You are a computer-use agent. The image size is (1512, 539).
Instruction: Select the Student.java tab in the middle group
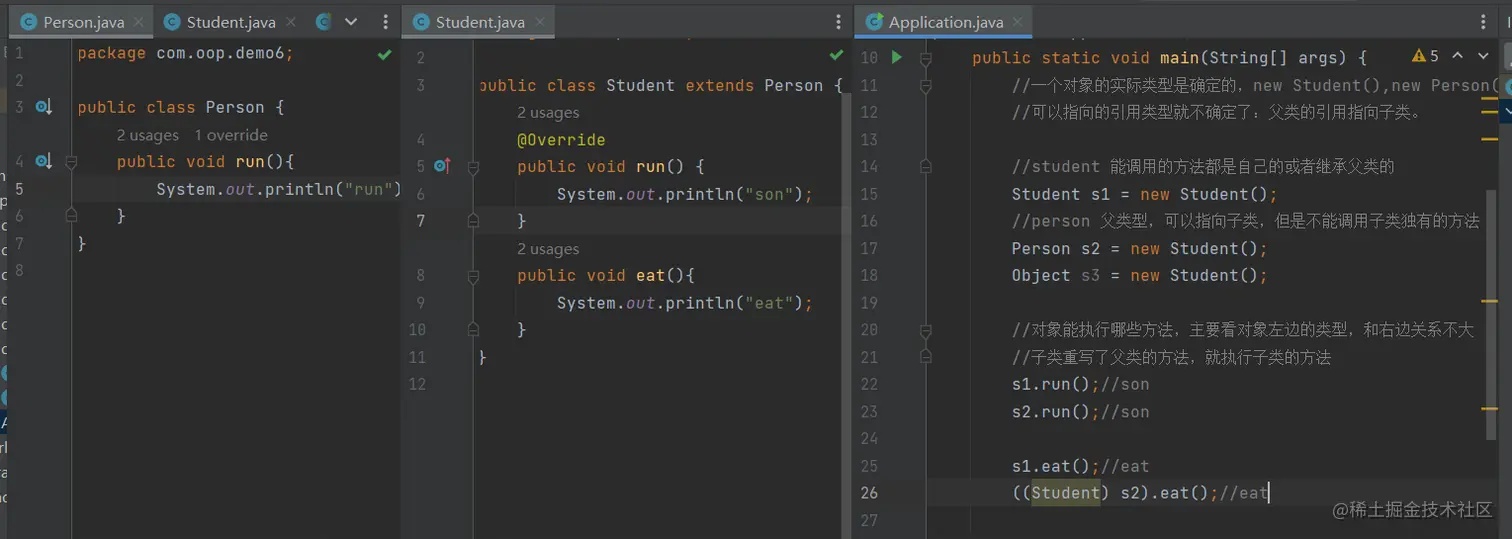[480, 22]
